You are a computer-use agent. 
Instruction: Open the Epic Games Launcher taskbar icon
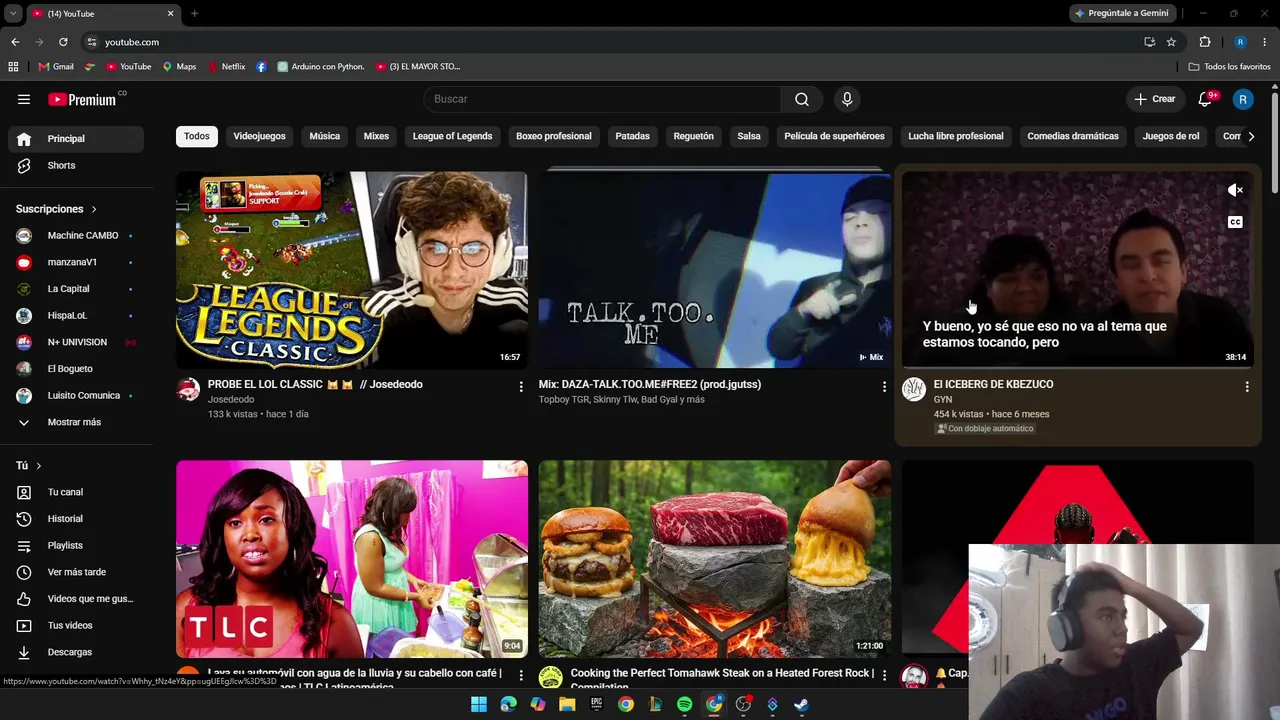596,704
